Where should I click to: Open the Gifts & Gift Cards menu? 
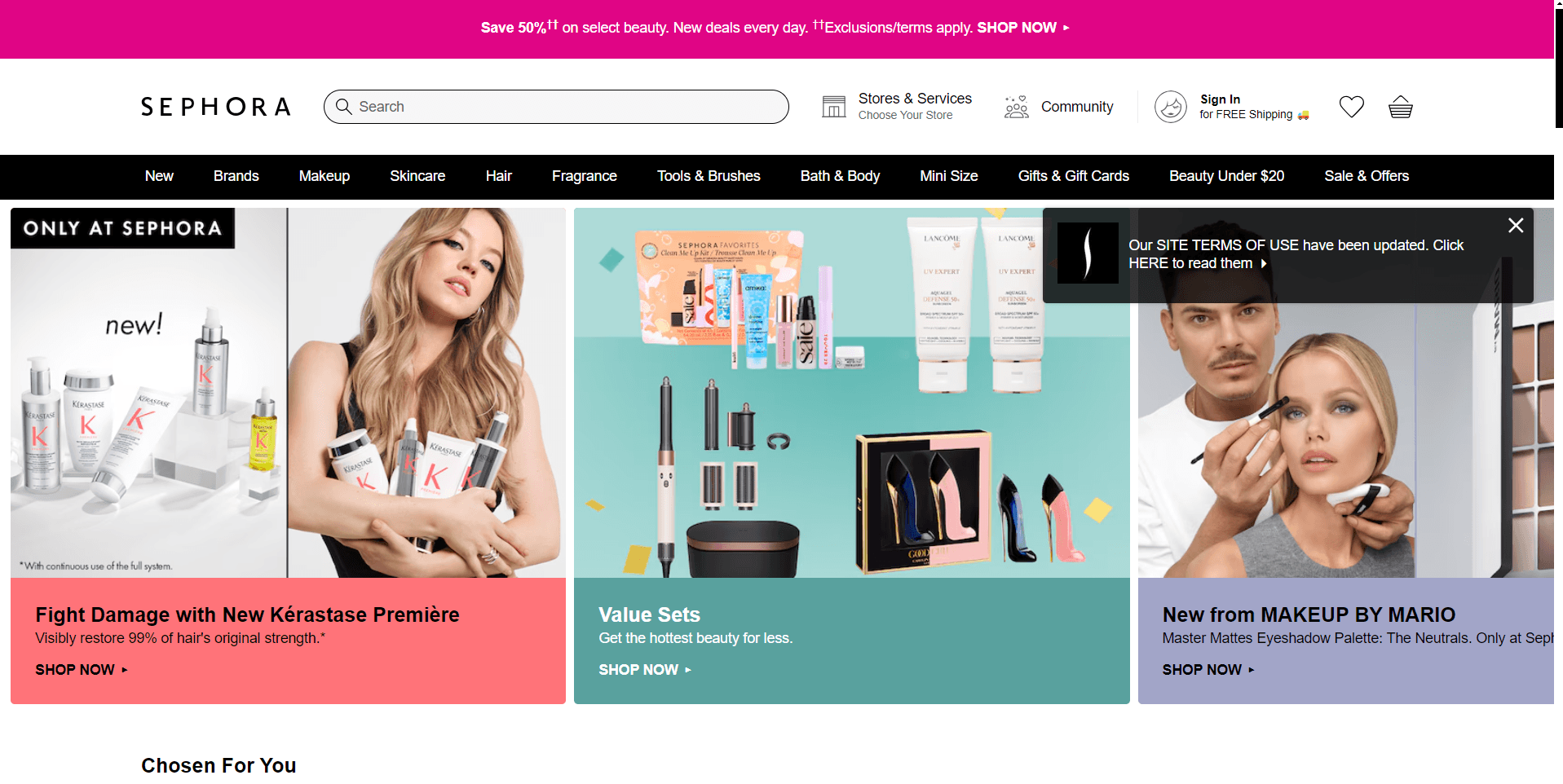tap(1074, 176)
